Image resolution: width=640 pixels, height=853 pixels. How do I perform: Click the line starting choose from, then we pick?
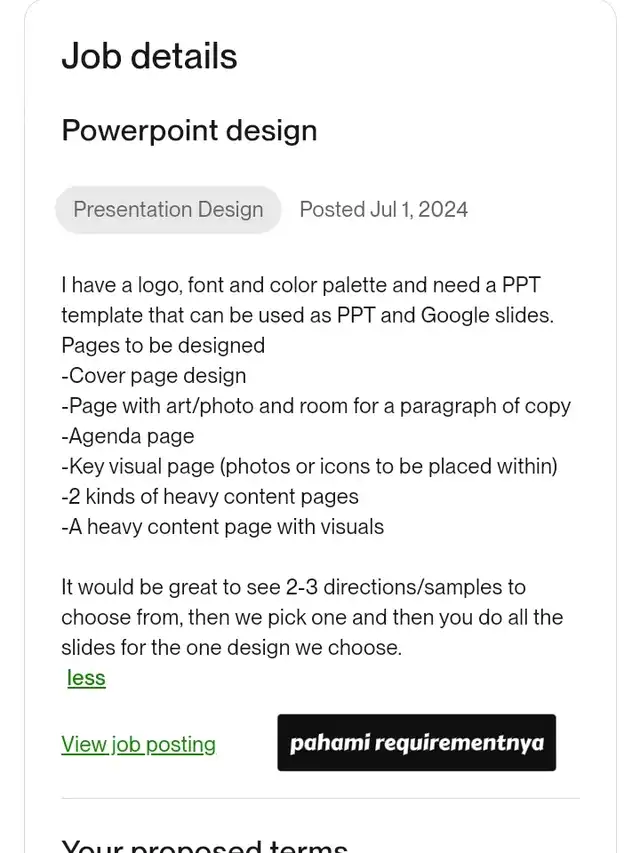(312, 617)
